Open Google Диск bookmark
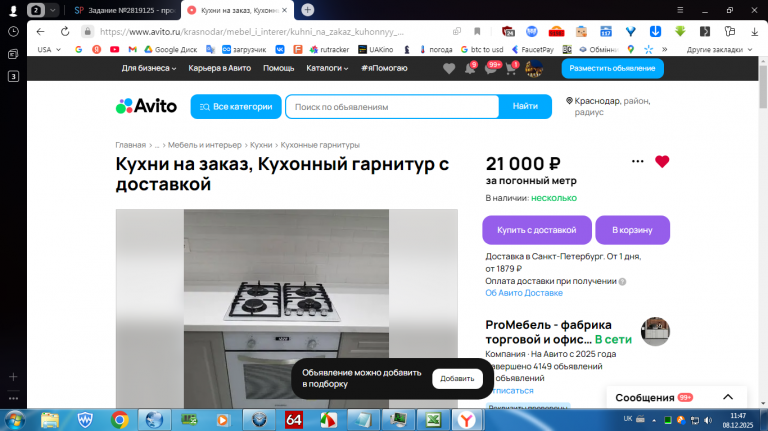The height and width of the screenshot is (431, 768). [171, 49]
